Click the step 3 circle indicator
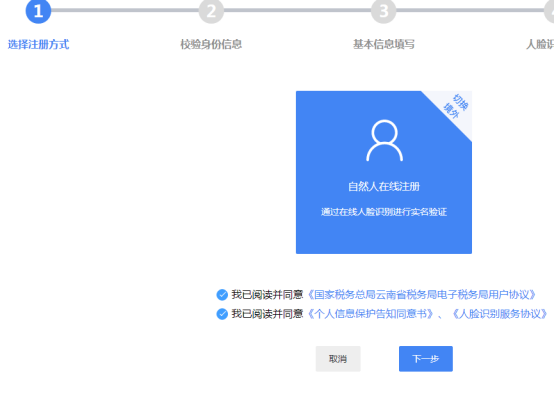 (384, 11)
